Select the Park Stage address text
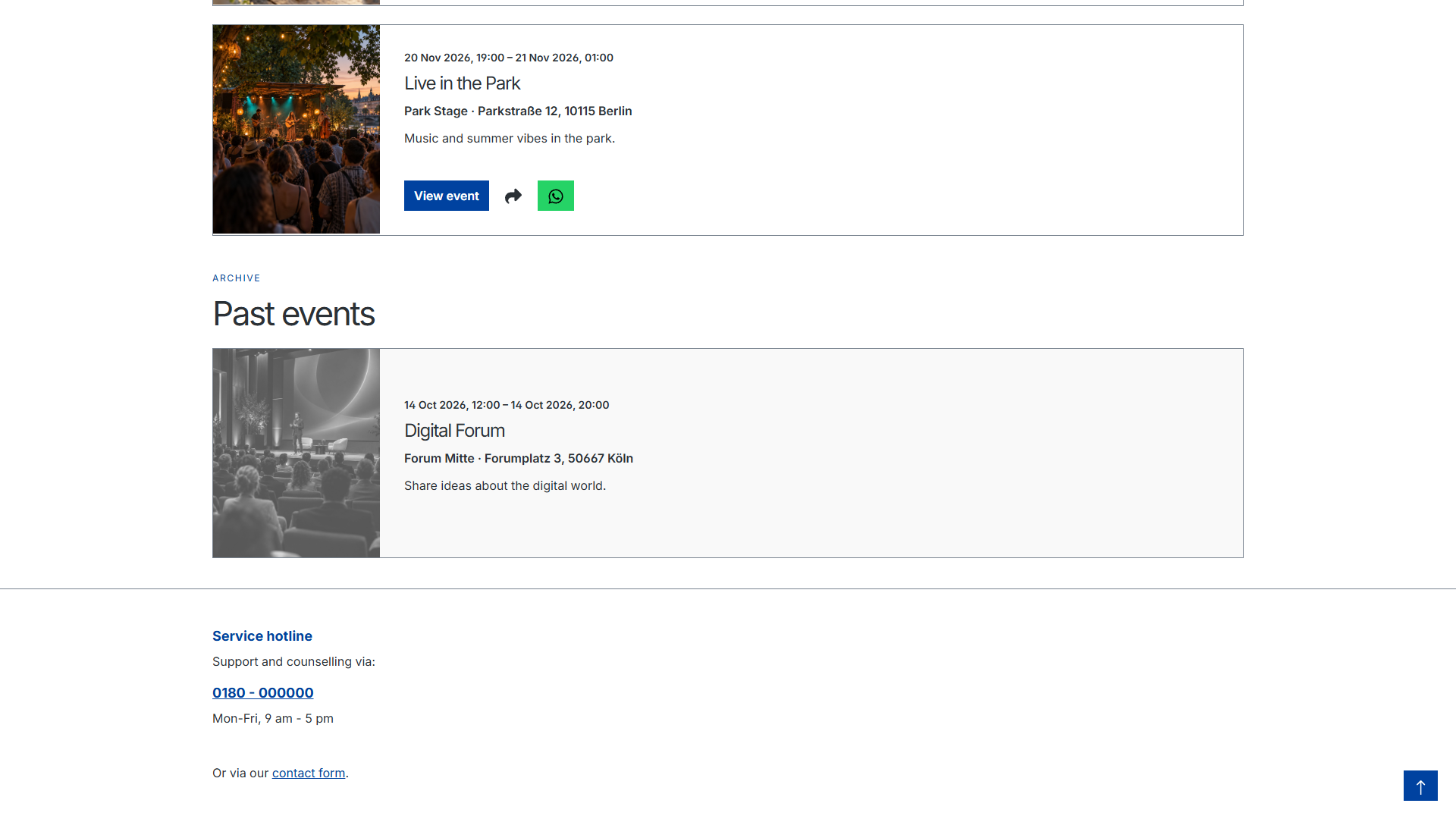The image size is (1456, 819). pyautogui.click(x=518, y=111)
